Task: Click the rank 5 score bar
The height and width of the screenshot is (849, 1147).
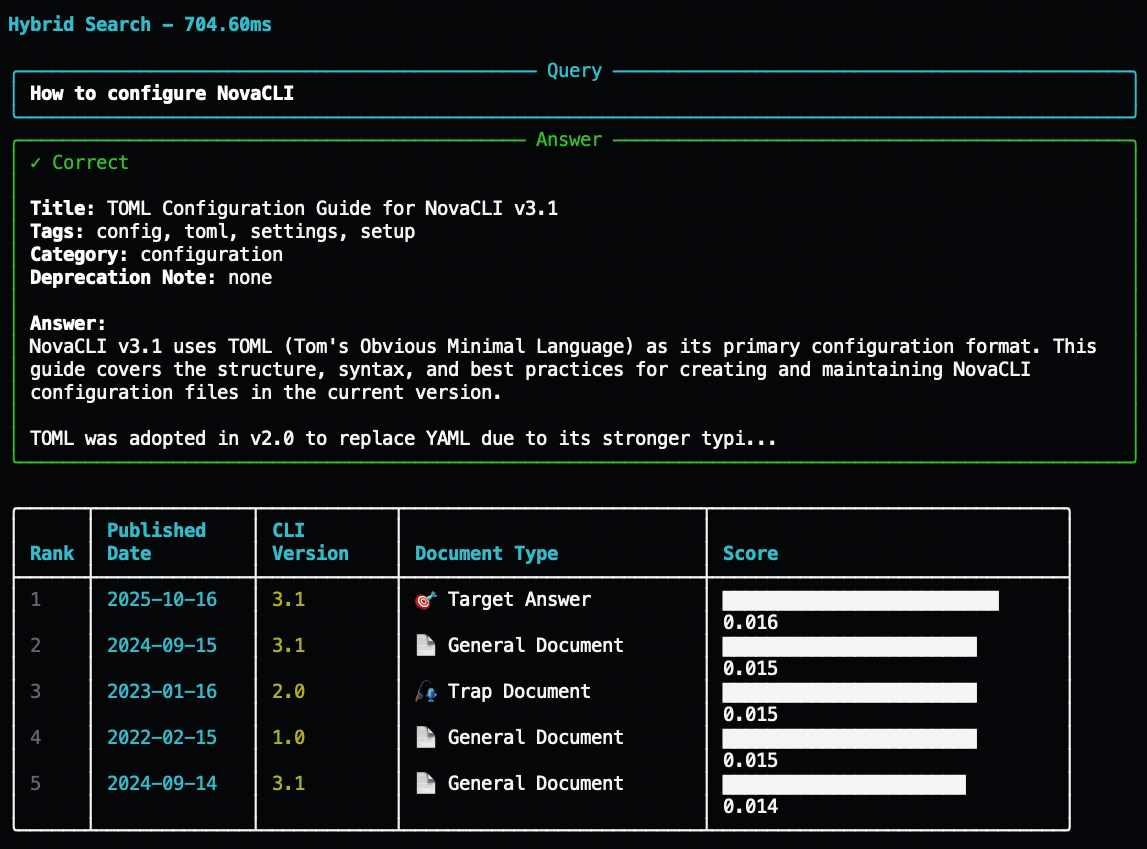Action: click(x=844, y=784)
